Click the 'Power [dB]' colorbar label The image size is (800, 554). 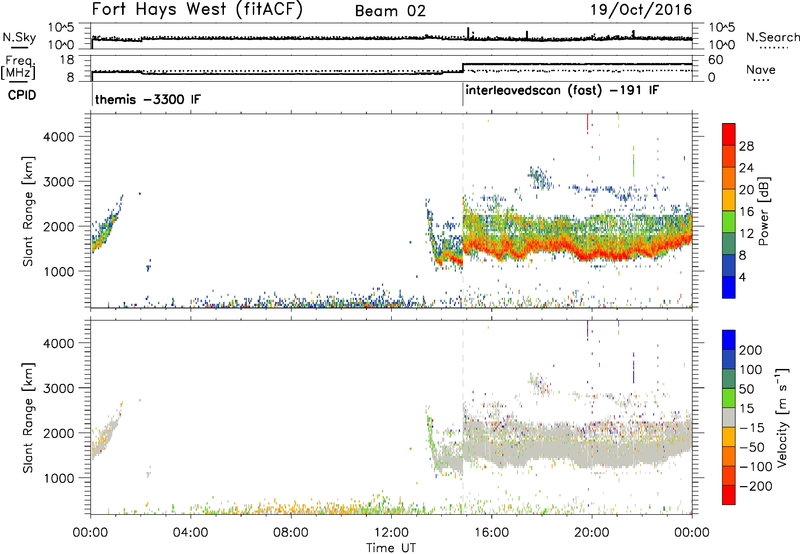coord(763,211)
